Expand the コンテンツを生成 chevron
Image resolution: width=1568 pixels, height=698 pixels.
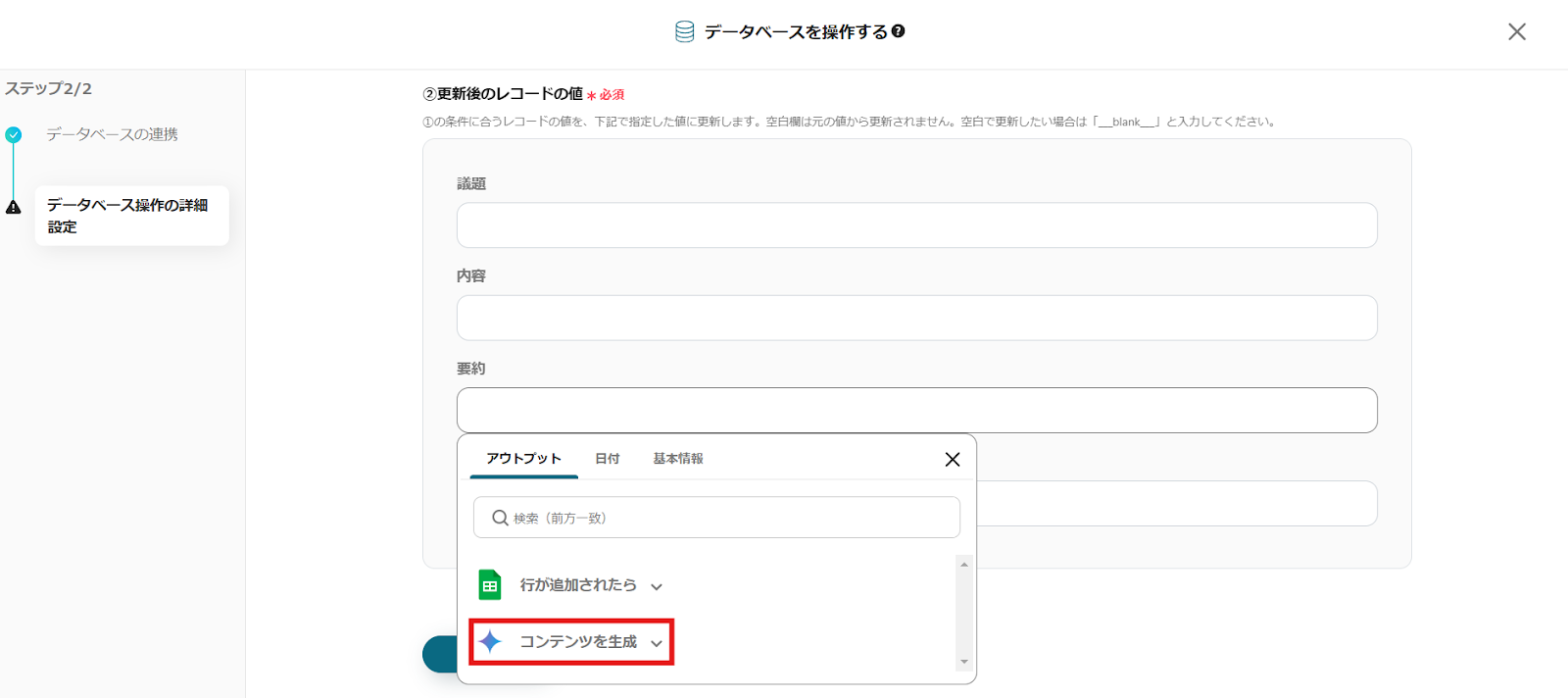click(657, 643)
